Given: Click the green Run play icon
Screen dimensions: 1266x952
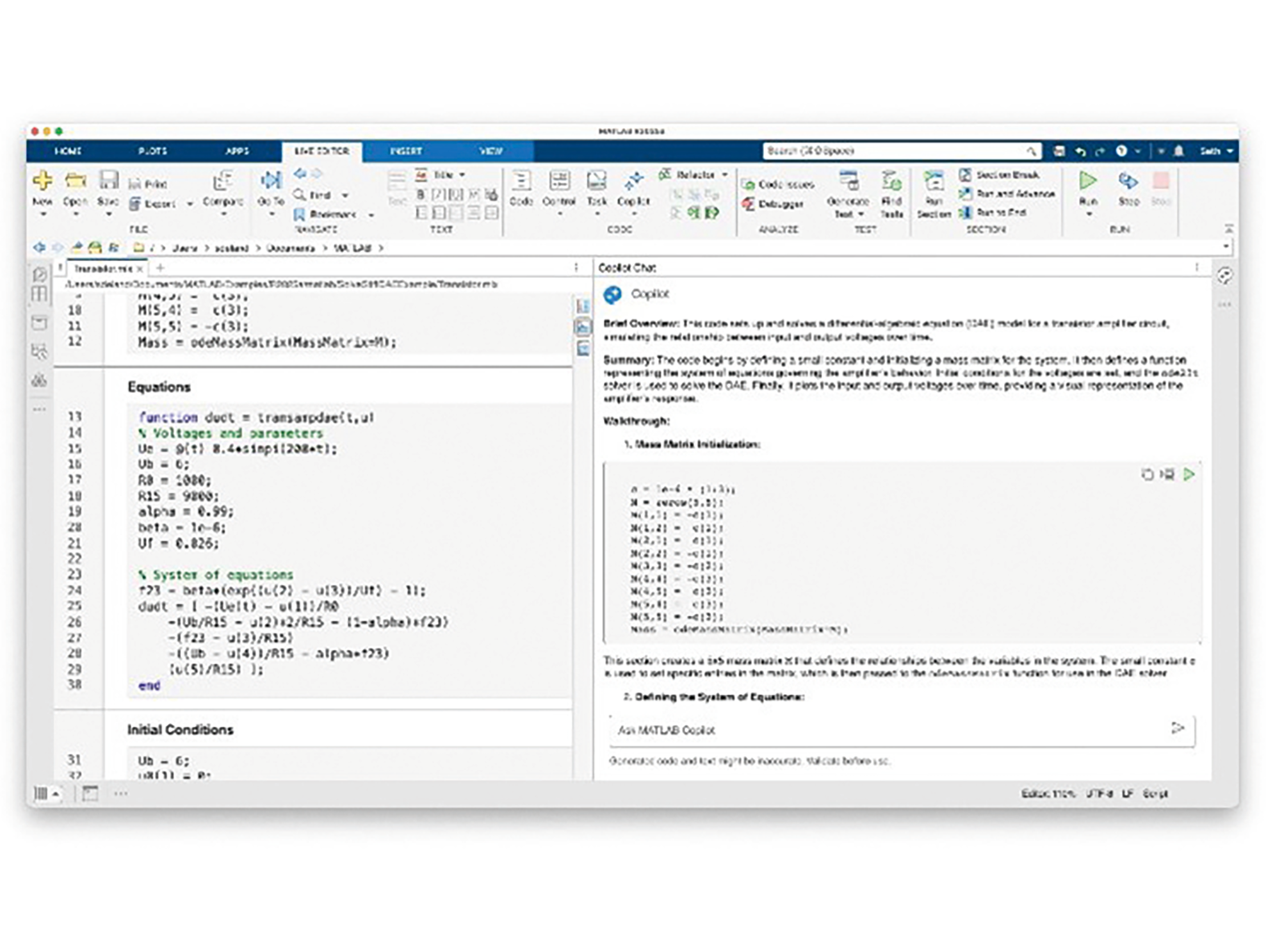Looking at the screenshot, I should pyautogui.click(x=1088, y=181).
